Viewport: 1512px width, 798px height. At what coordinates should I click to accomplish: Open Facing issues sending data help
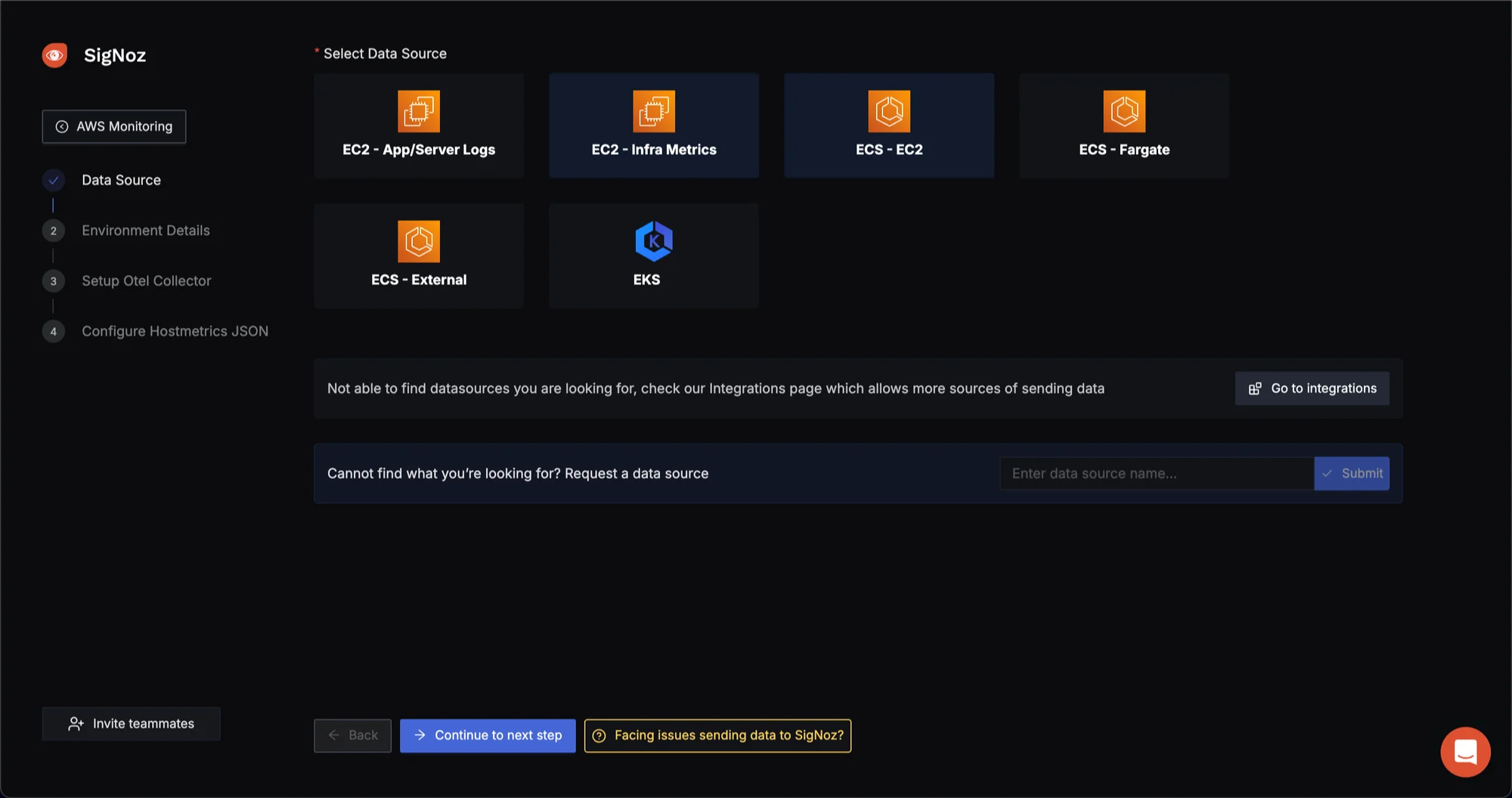[717, 736]
